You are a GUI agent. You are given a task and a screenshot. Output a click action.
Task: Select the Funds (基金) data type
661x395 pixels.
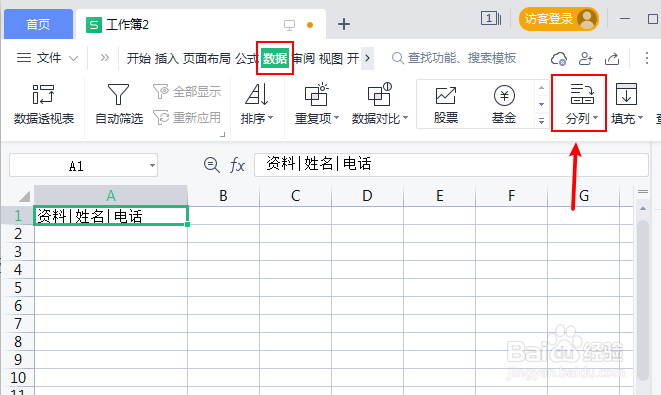click(504, 105)
